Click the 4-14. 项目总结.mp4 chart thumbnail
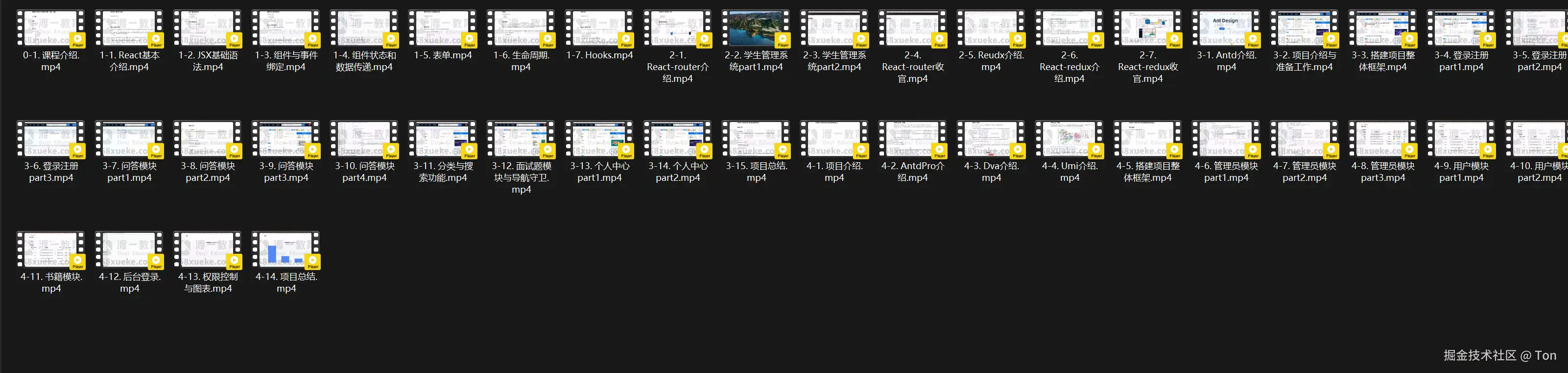The width and height of the screenshot is (1568, 373). click(x=285, y=250)
